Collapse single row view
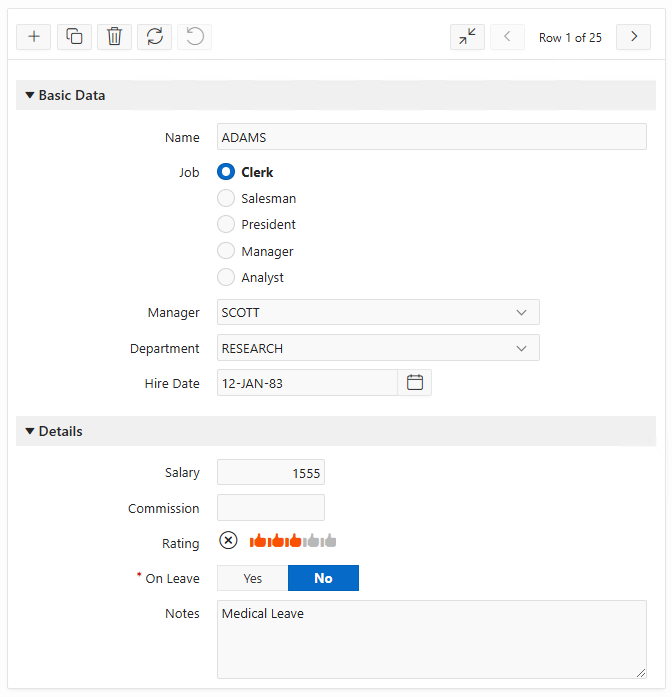The image size is (672, 697). click(467, 37)
